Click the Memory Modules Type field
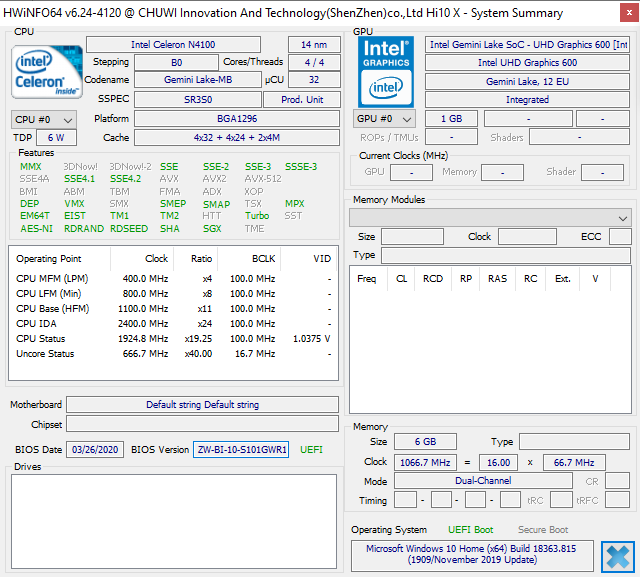This screenshot has width=640, height=577. (506, 255)
